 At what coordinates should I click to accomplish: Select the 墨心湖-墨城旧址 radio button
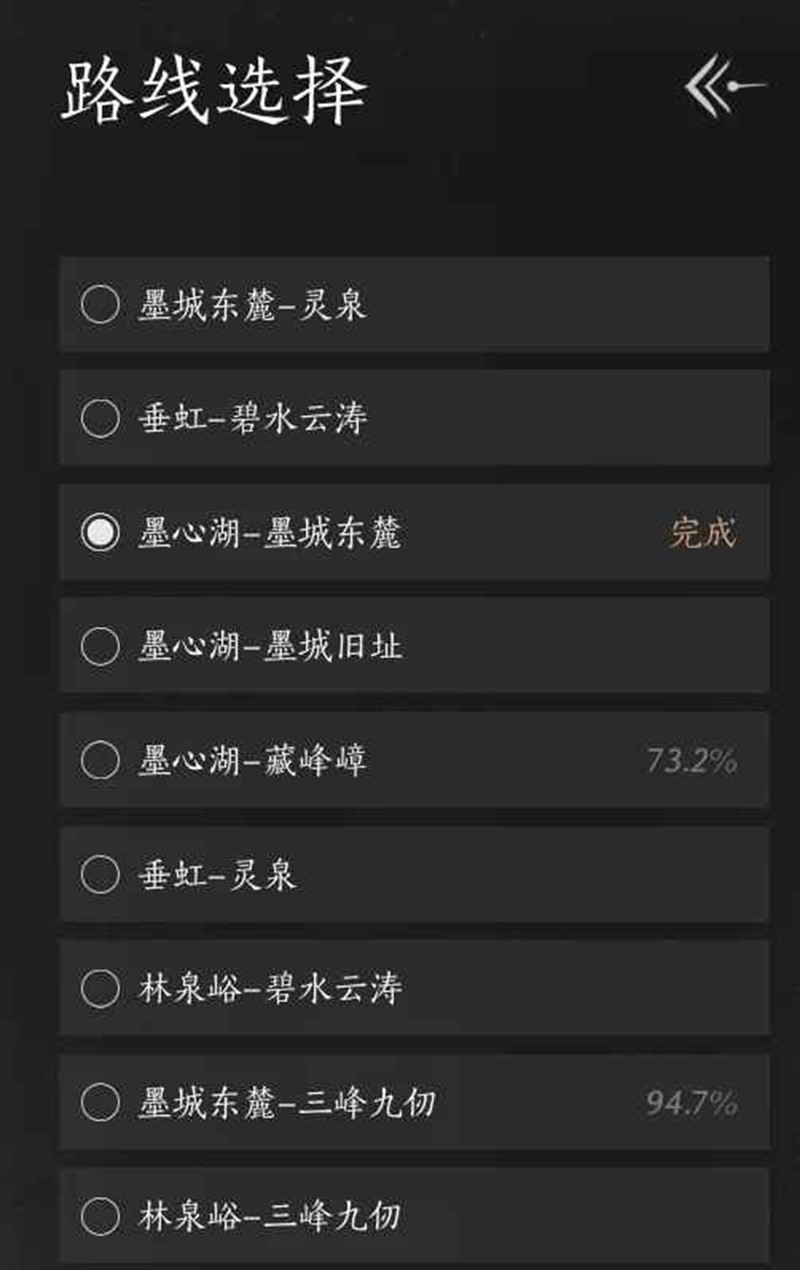[x=100, y=646]
